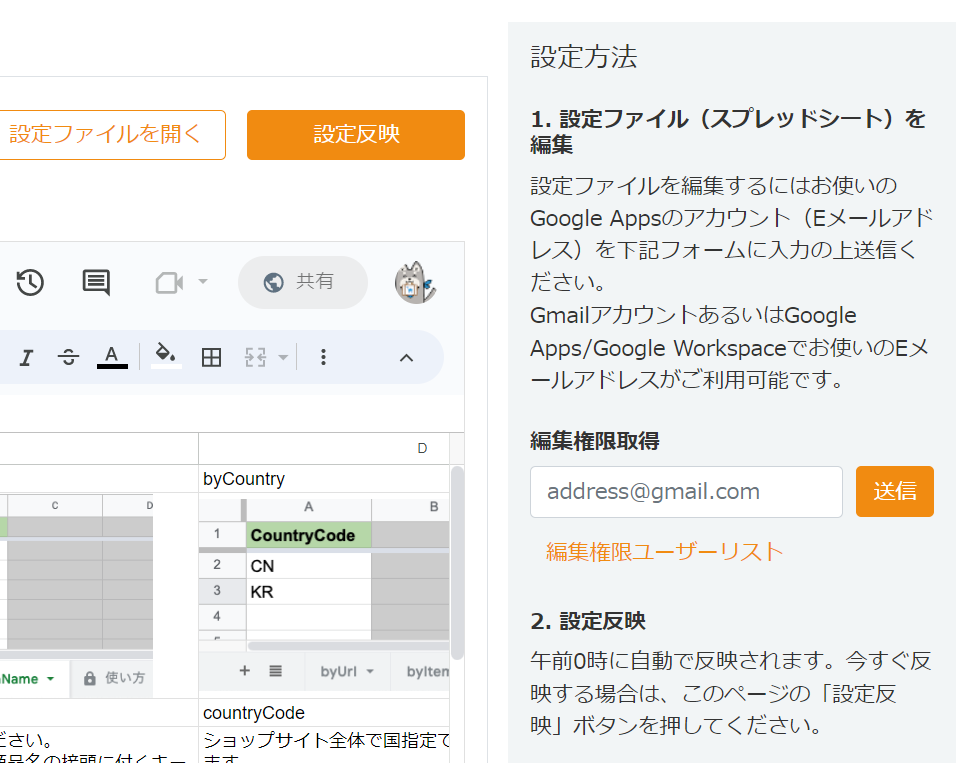Select the 使い方 sheet tab
The height and width of the screenshot is (763, 970).
point(115,678)
